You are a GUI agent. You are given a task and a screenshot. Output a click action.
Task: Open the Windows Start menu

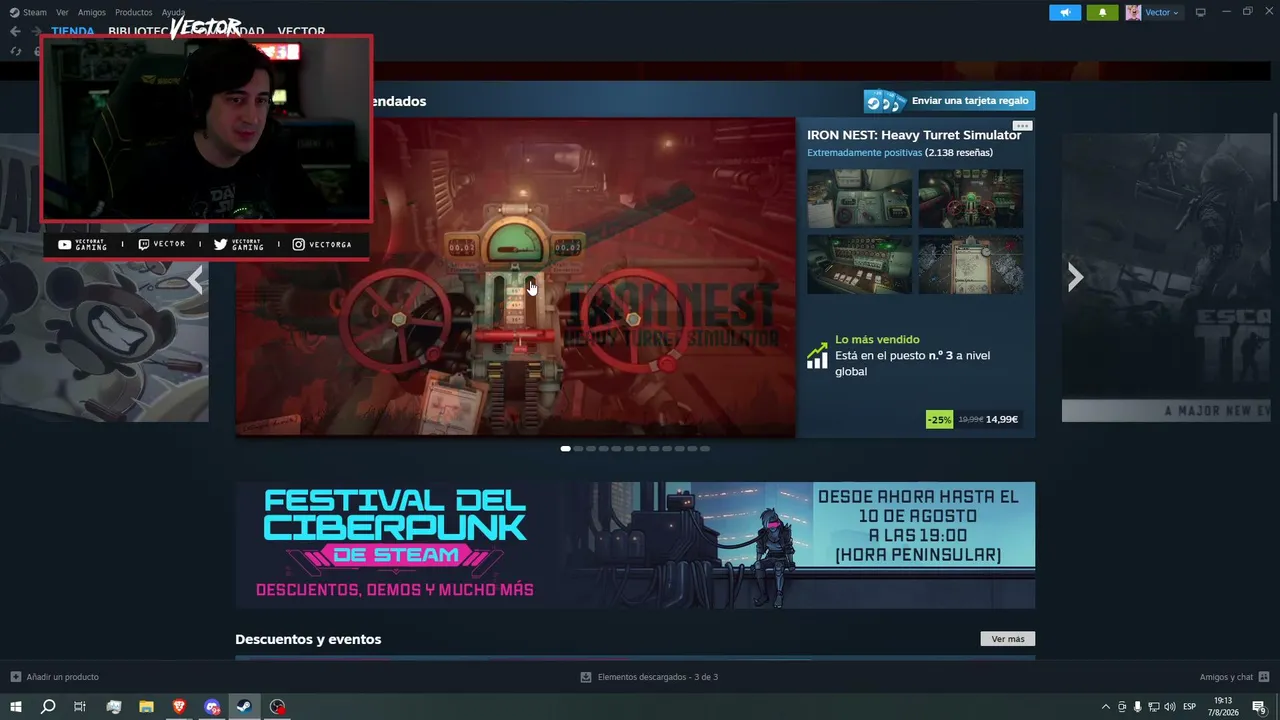pos(16,707)
